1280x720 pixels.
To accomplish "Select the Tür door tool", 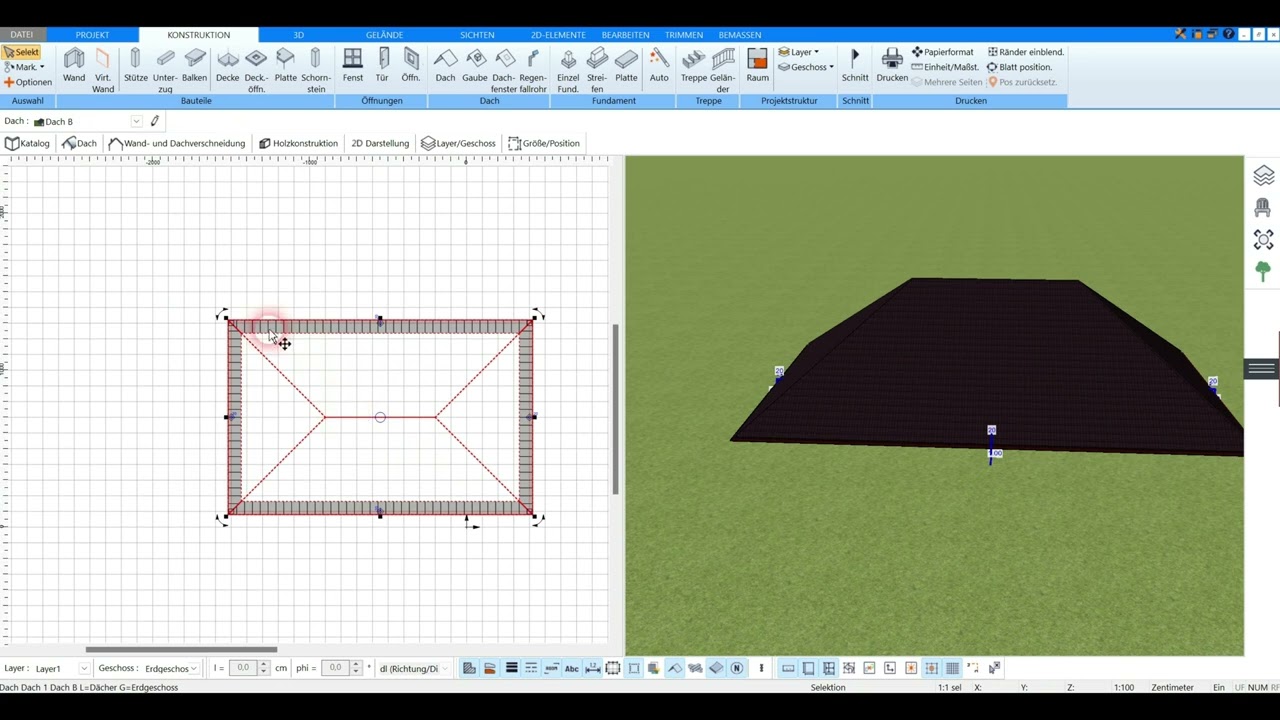I will point(382,66).
